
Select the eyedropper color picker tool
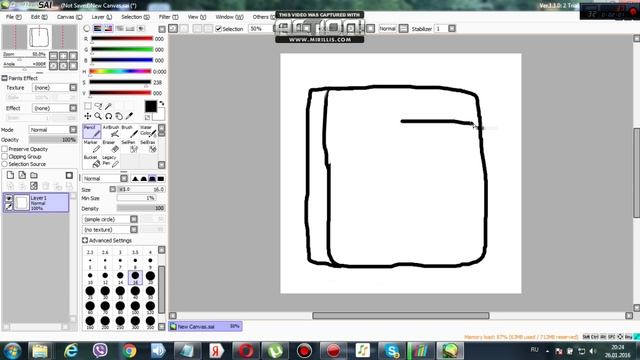129,116
